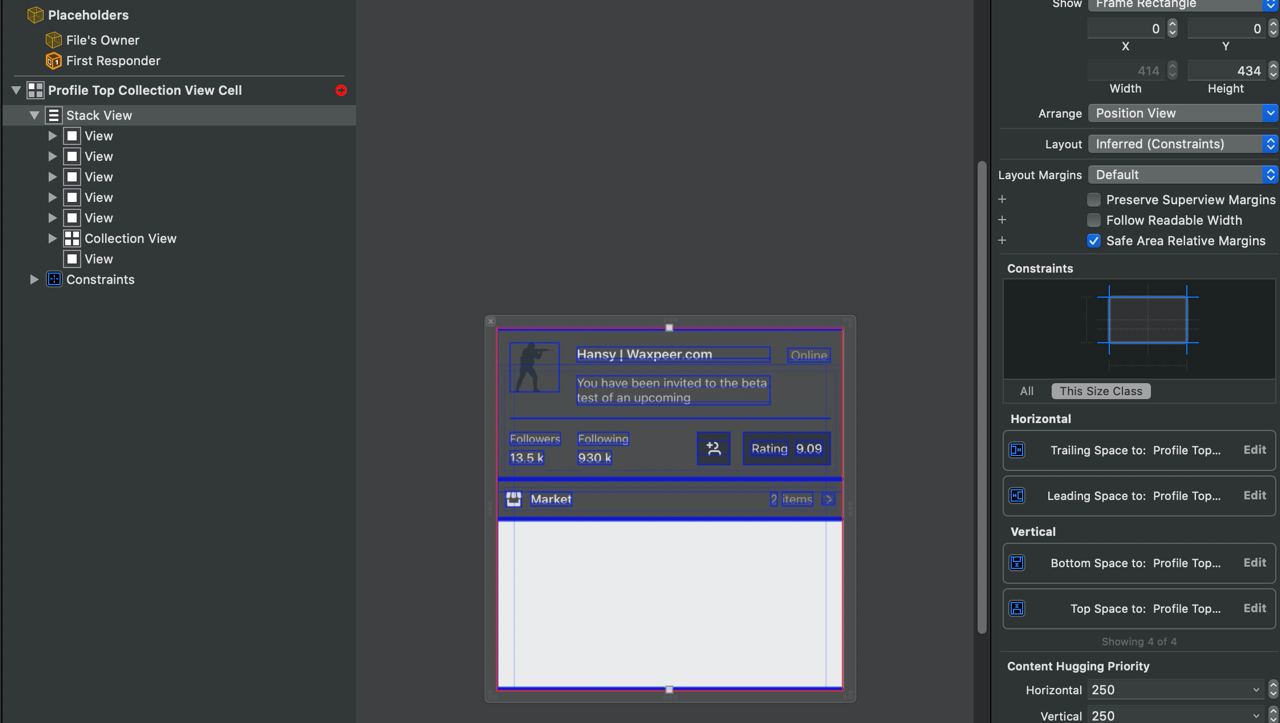Select the Following label in preview
The width and height of the screenshot is (1280, 723).
603,439
